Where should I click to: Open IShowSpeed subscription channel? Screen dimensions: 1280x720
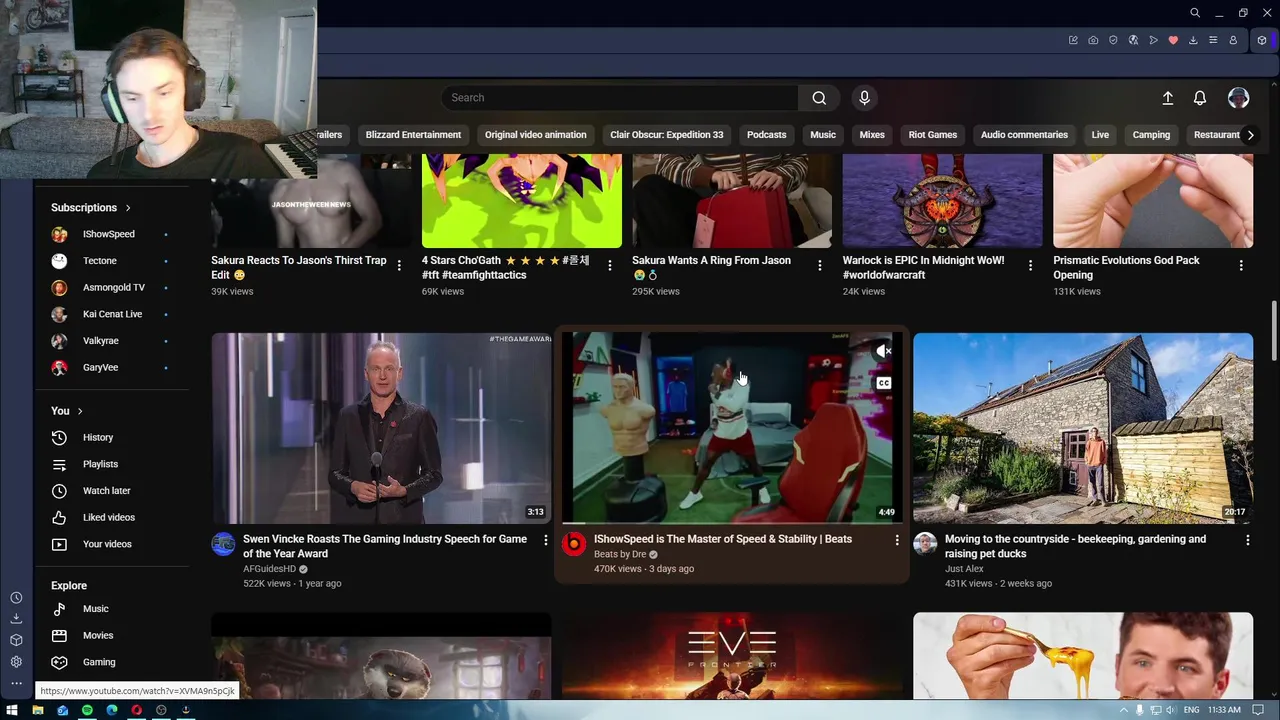click(x=112, y=234)
